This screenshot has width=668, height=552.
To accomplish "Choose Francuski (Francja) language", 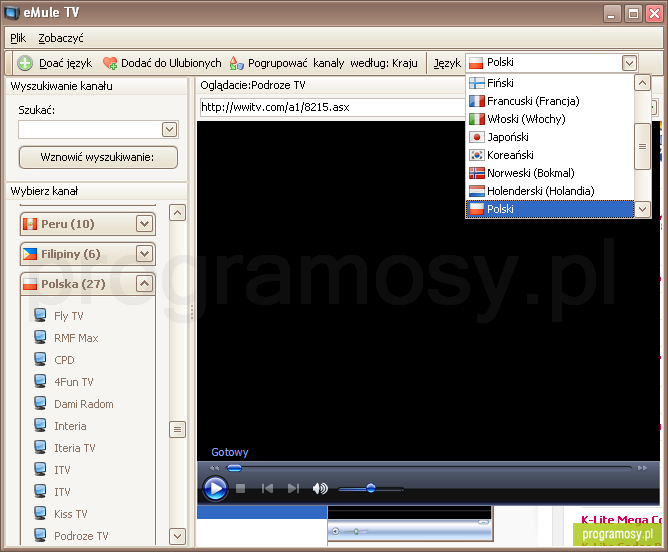I will (x=550, y=101).
